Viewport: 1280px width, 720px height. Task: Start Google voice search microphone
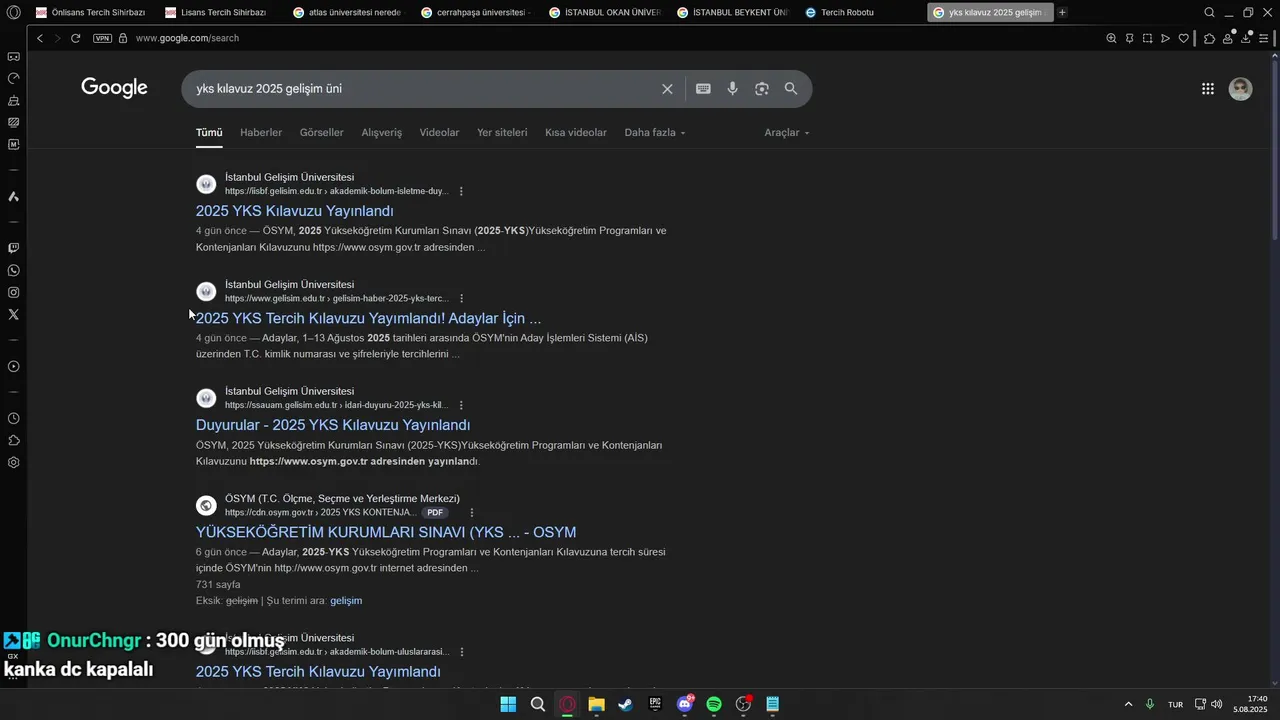(732, 89)
